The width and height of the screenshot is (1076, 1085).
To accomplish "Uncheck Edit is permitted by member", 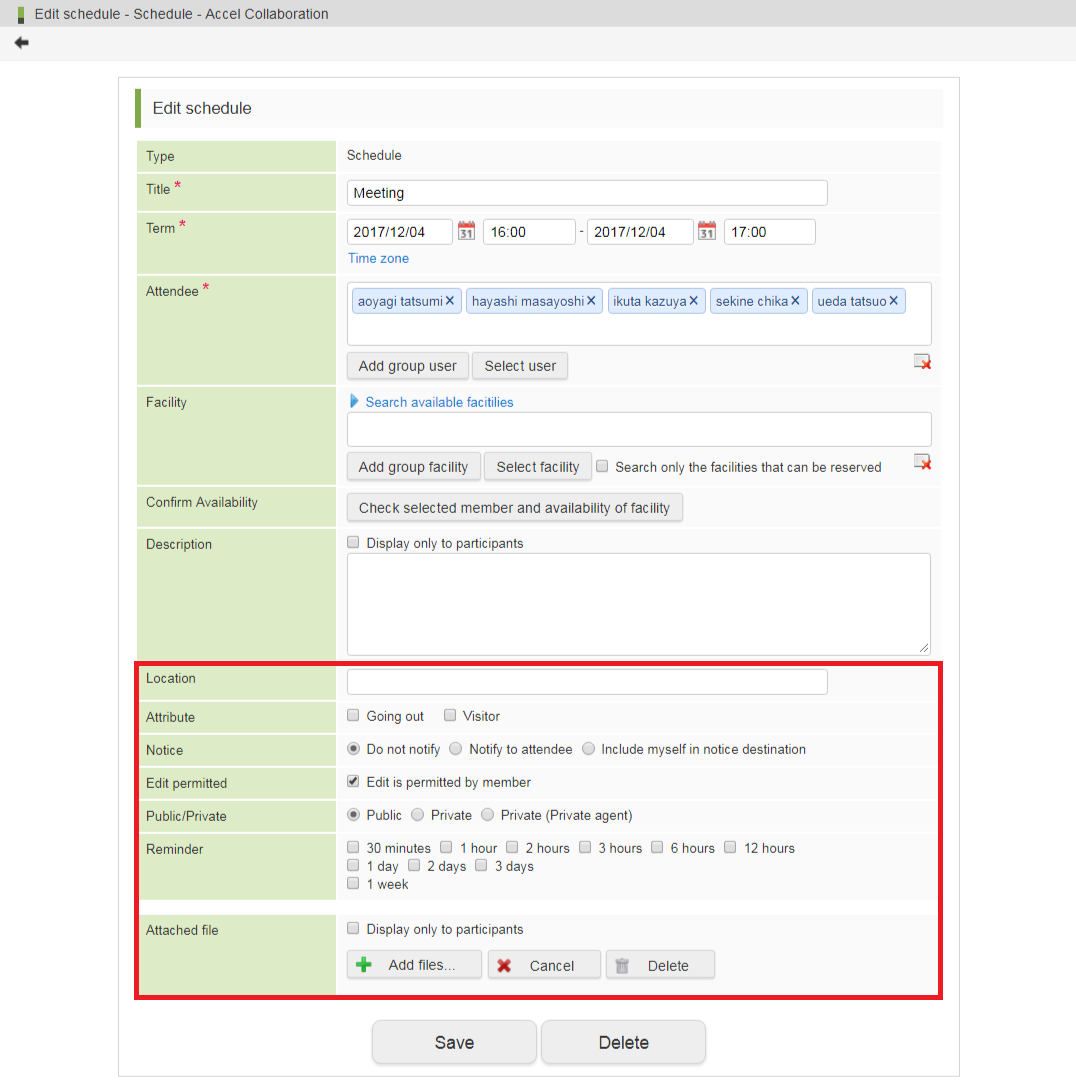I will [353, 782].
